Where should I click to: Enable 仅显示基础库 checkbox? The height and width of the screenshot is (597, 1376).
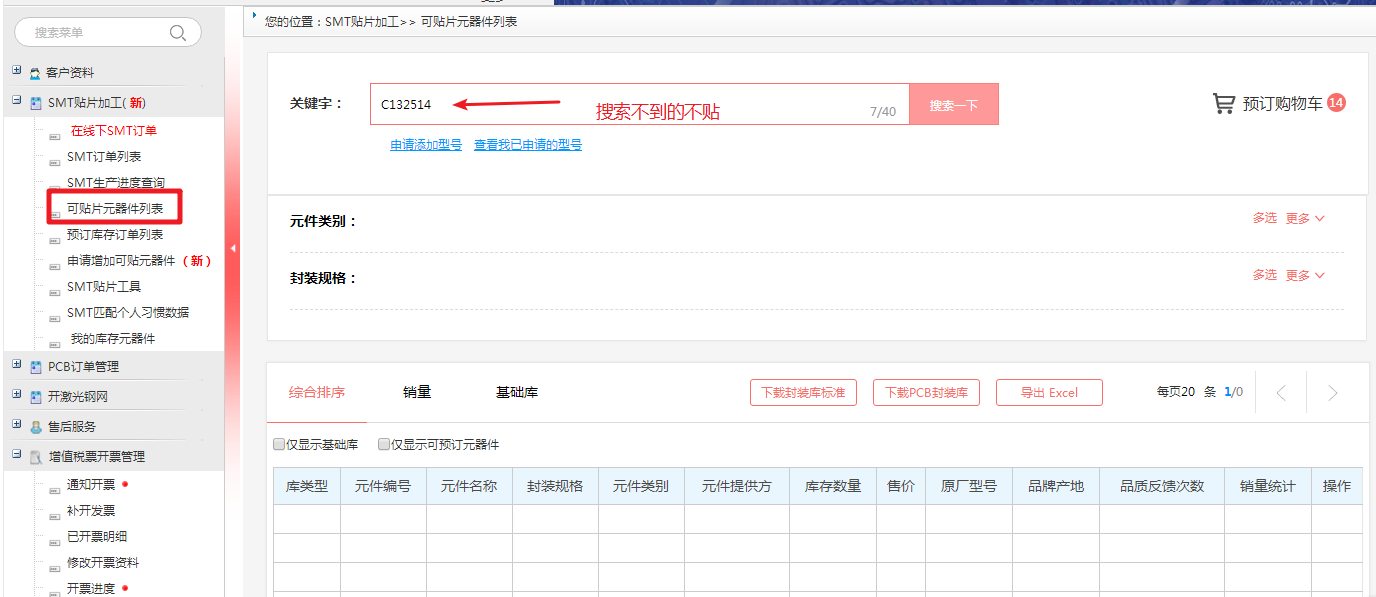(279, 445)
